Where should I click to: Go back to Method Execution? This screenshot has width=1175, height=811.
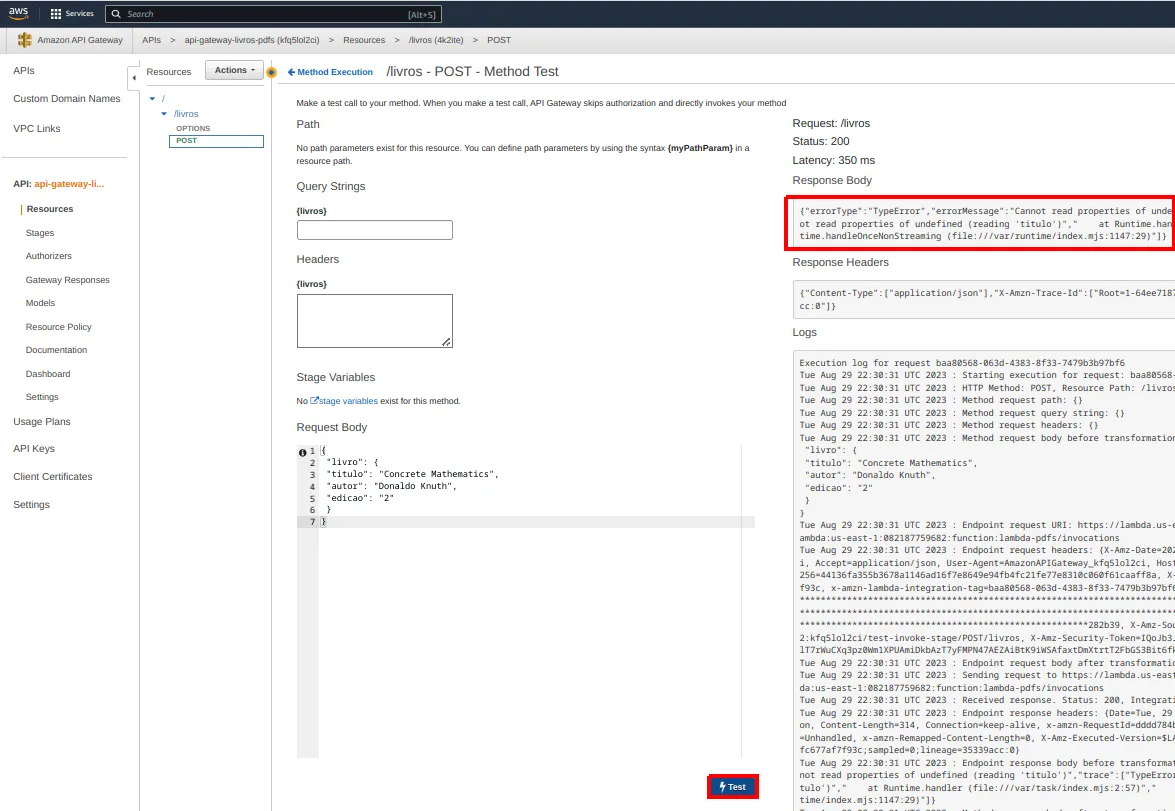[x=330, y=72]
